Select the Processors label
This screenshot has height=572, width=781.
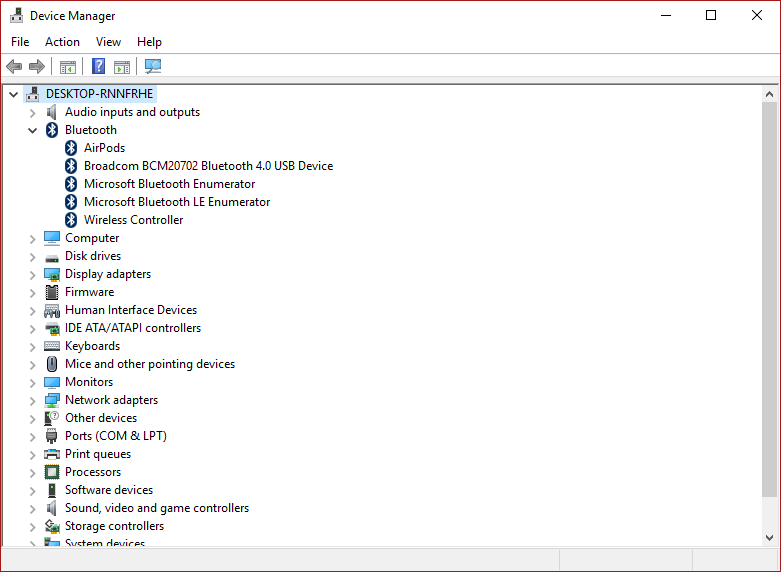93,472
